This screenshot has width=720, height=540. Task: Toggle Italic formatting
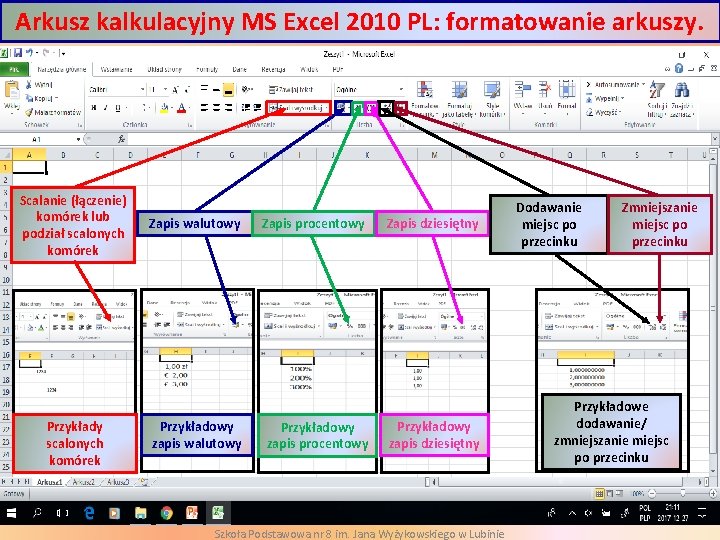106,108
